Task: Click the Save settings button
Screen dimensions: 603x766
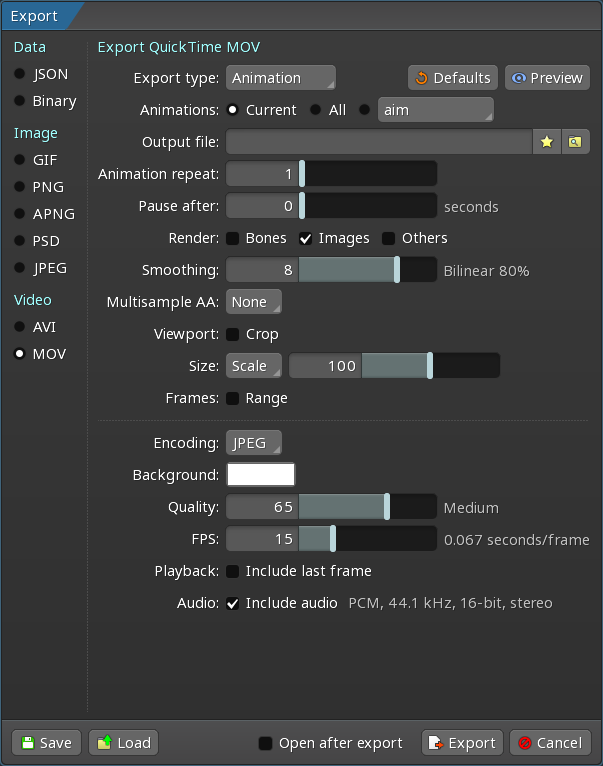Action: [x=46, y=743]
